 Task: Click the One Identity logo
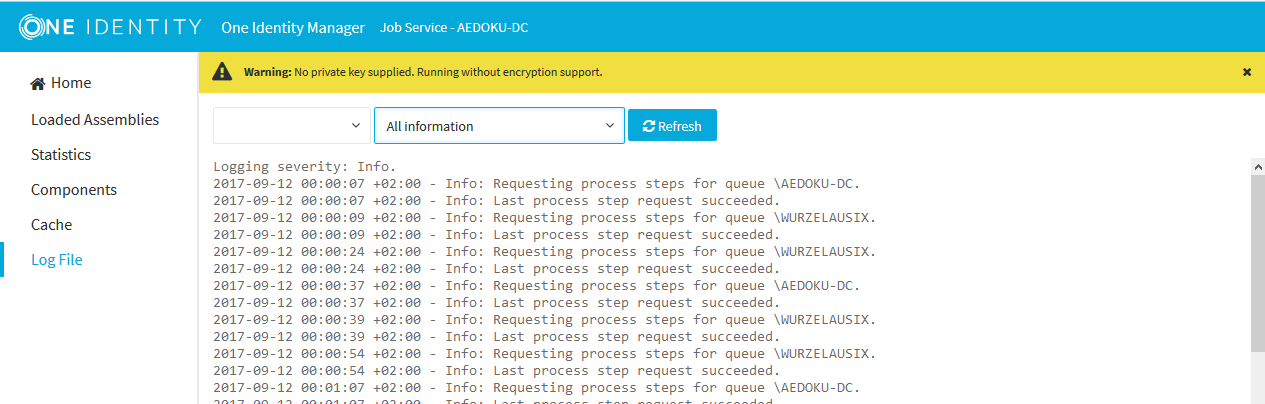tap(110, 27)
